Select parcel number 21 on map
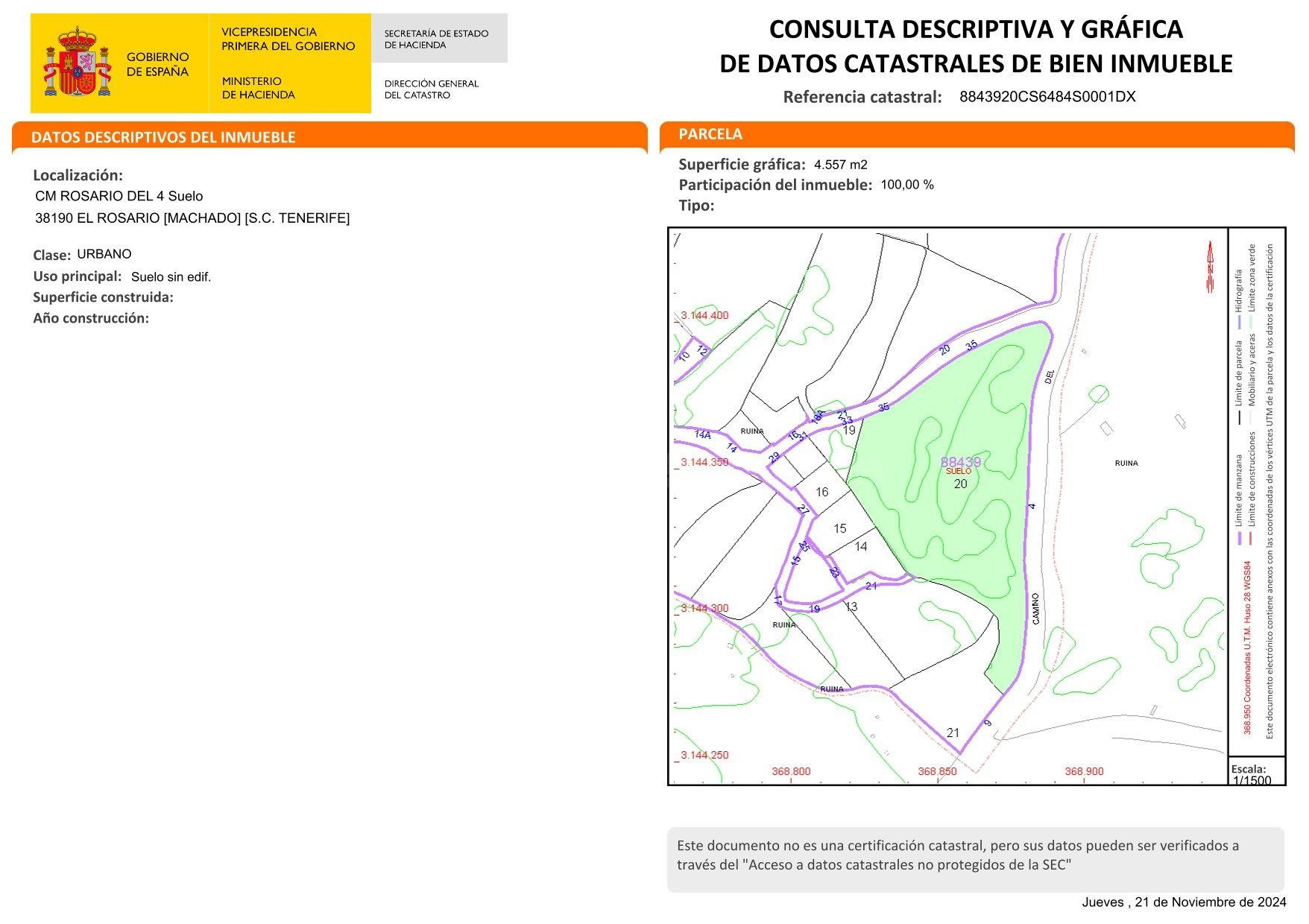 coord(953,732)
